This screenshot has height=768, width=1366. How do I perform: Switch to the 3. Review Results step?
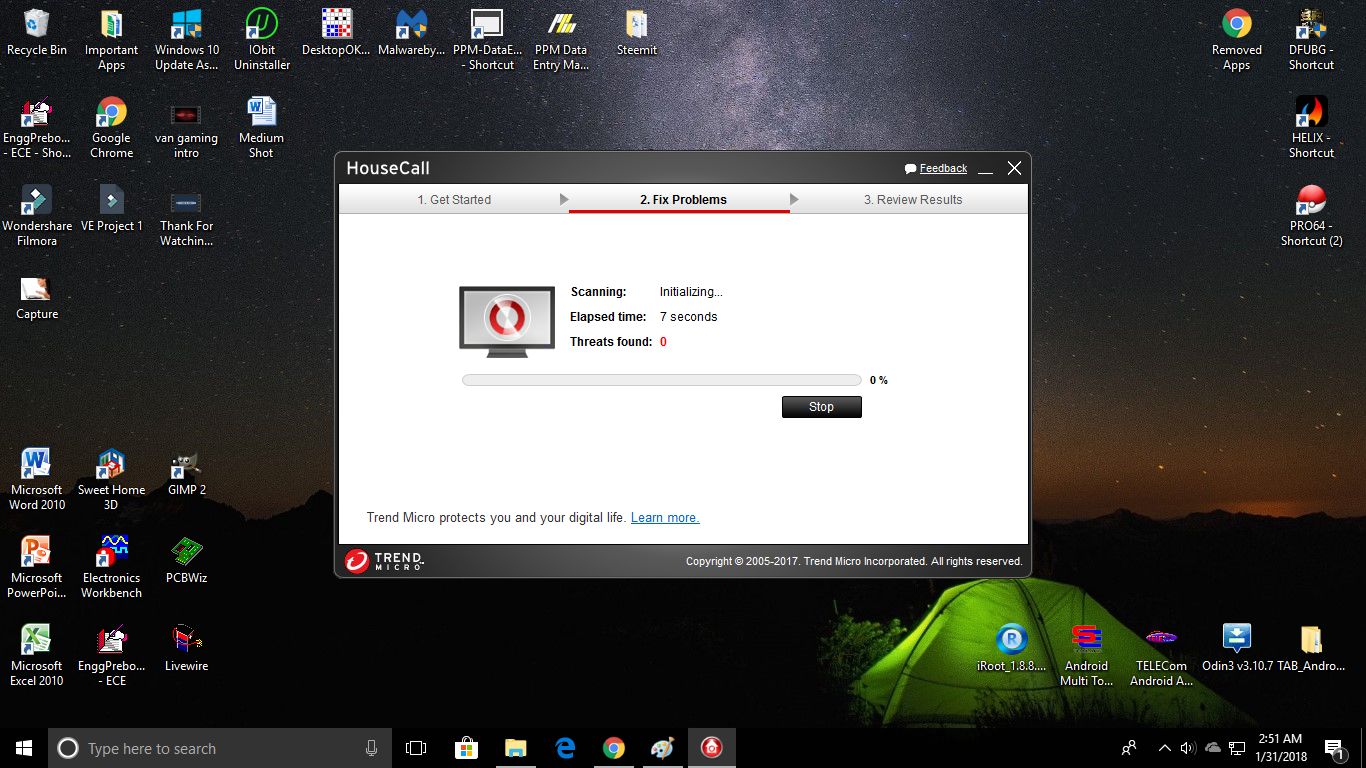[913, 200]
